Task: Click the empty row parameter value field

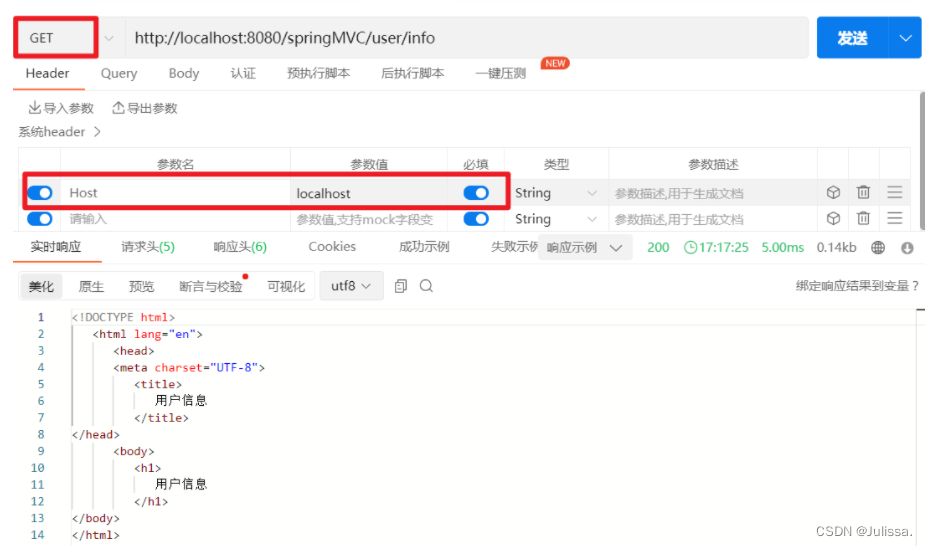Action: click(368, 219)
